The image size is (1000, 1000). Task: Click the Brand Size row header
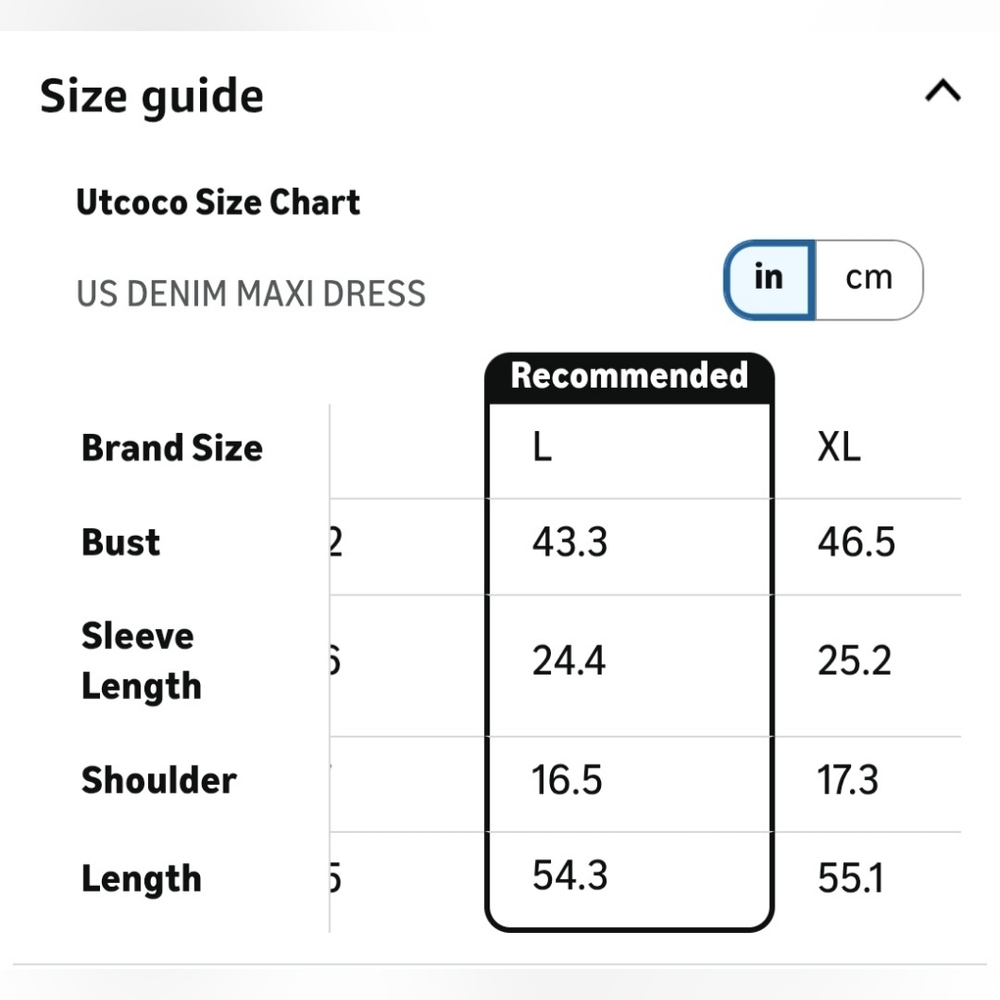point(172,448)
